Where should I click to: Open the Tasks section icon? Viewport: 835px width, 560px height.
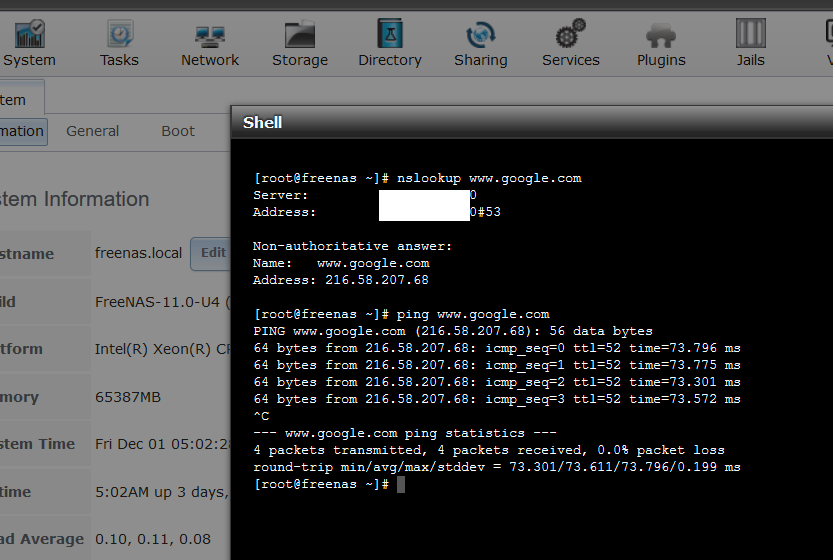tap(119, 35)
